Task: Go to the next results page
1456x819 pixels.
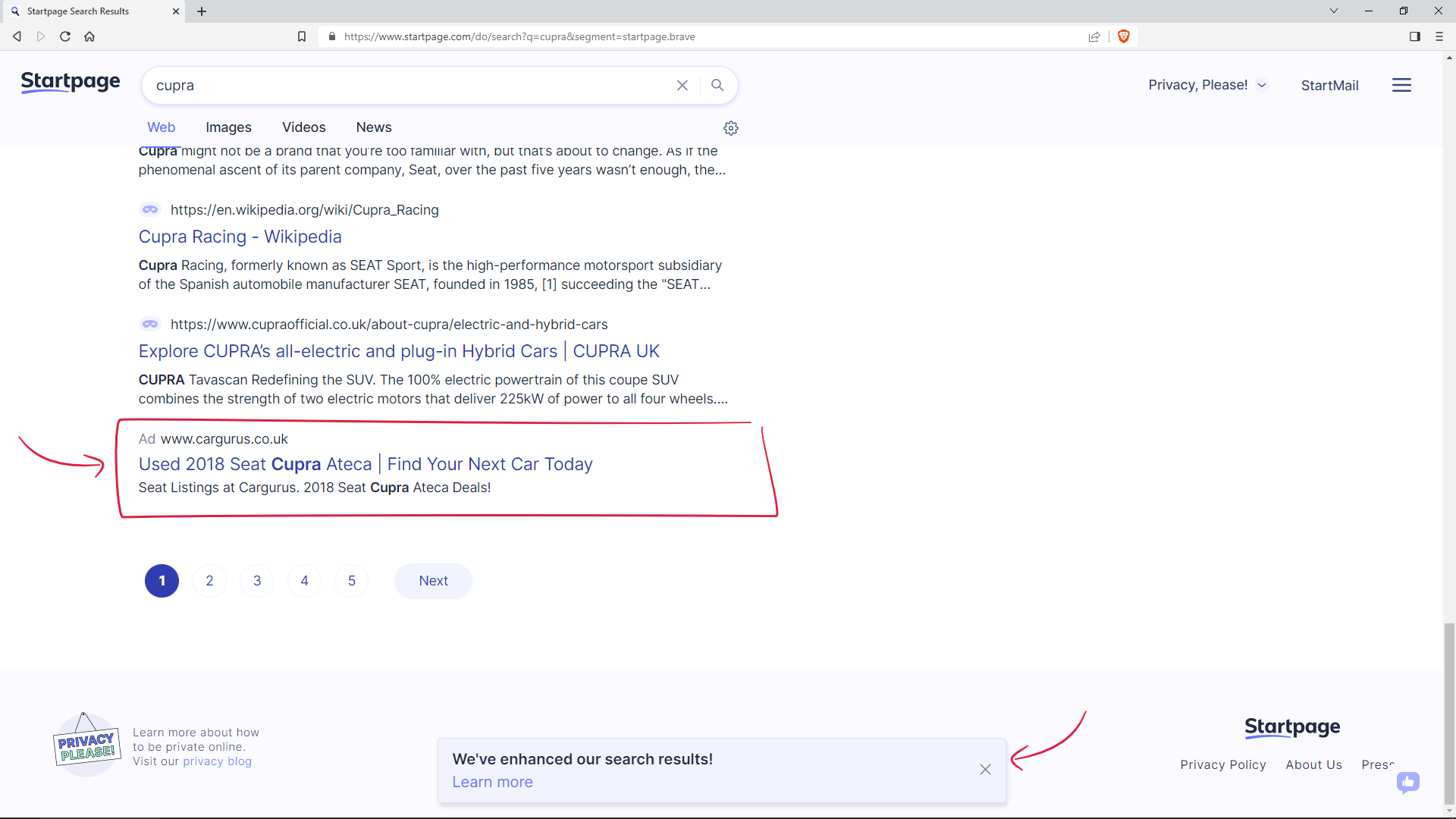Action: click(x=432, y=580)
